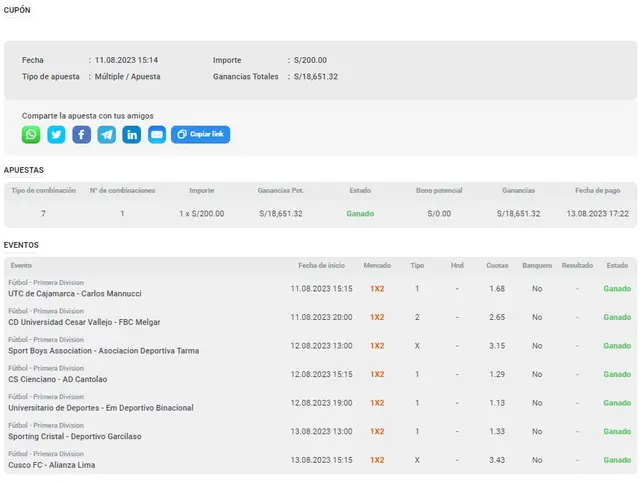The width and height of the screenshot is (640, 482).
Task: Click the 1X2 market in UTC de Cajamarca row
Action: [377, 289]
